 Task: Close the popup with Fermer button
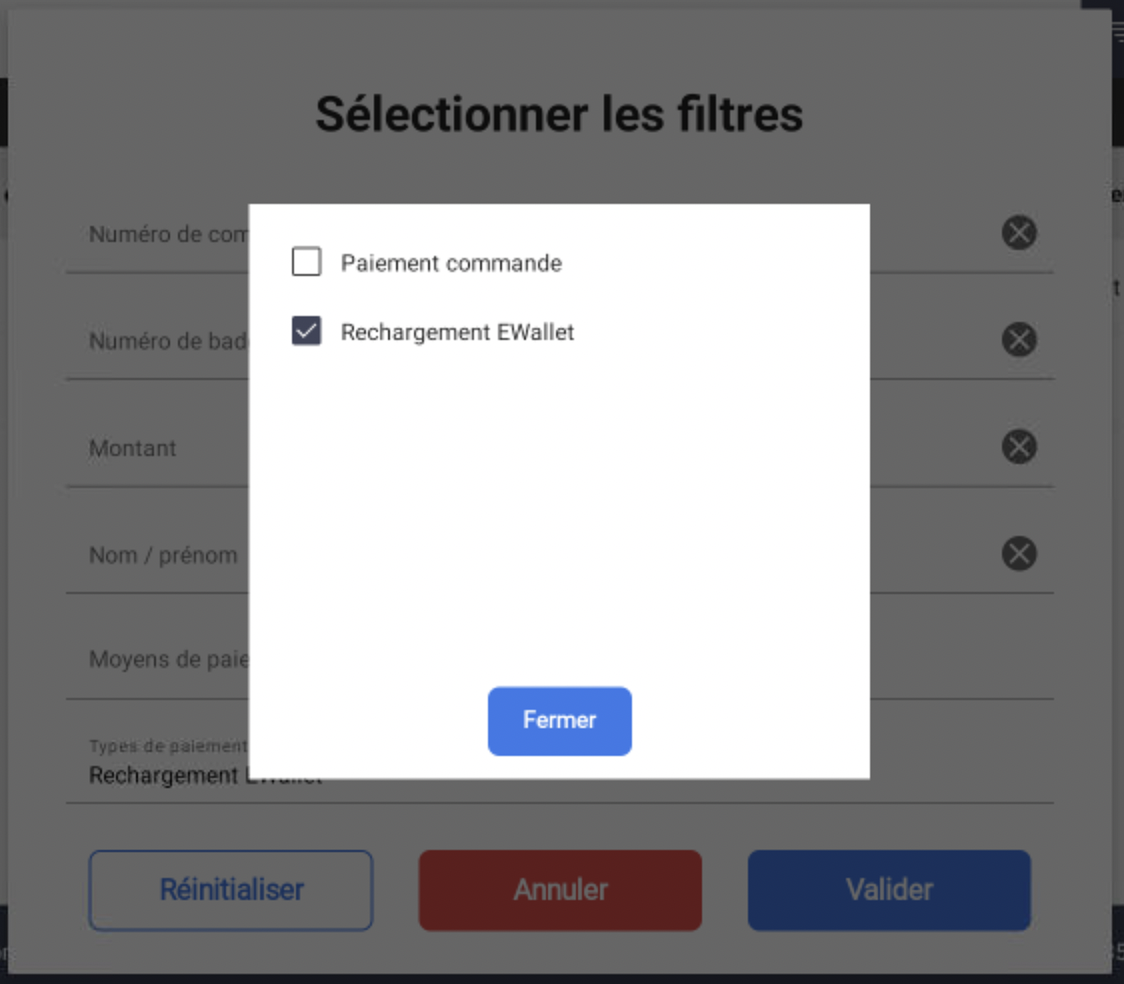pos(559,720)
